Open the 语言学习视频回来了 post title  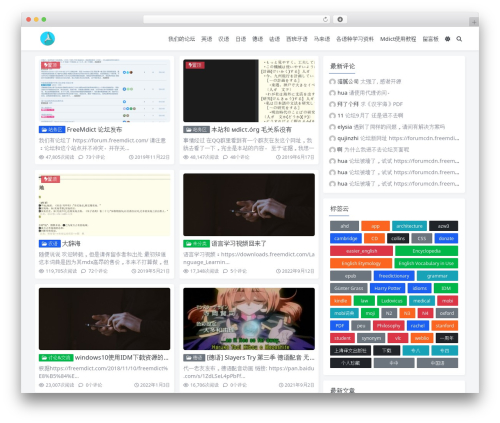[x=239, y=244]
